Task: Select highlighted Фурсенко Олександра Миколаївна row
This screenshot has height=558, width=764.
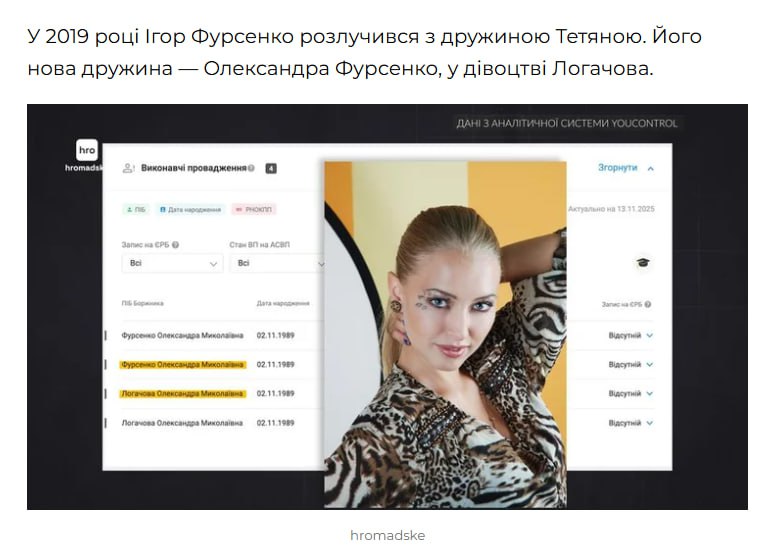Action: coord(183,365)
